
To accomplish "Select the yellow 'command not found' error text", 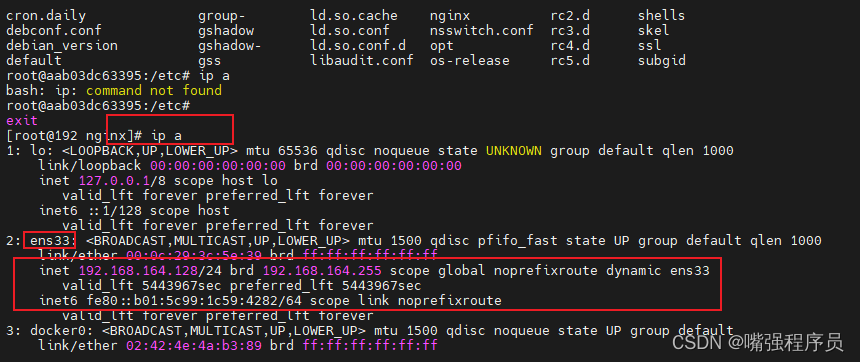I will tap(154, 90).
